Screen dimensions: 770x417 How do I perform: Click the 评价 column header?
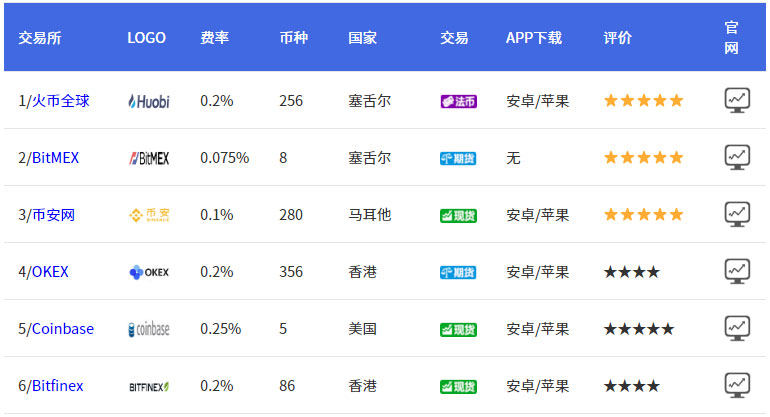[618, 38]
